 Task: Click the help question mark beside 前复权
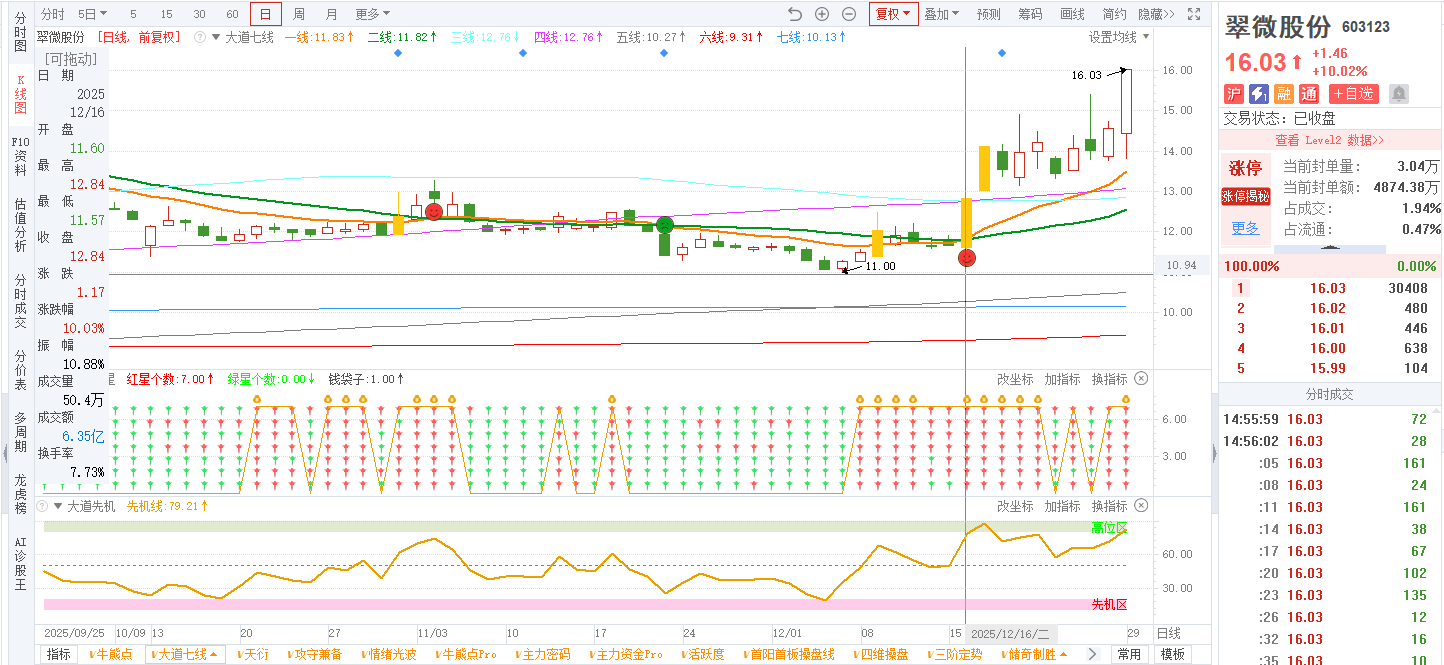[199, 37]
